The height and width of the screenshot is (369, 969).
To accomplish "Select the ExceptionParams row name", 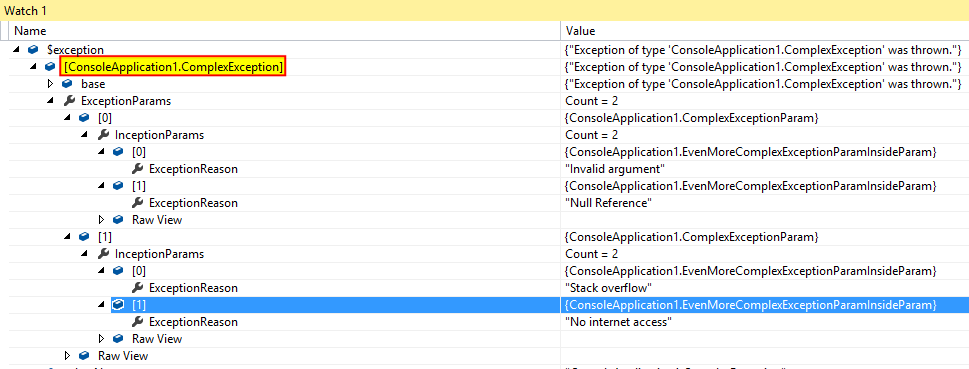I will click(126, 101).
